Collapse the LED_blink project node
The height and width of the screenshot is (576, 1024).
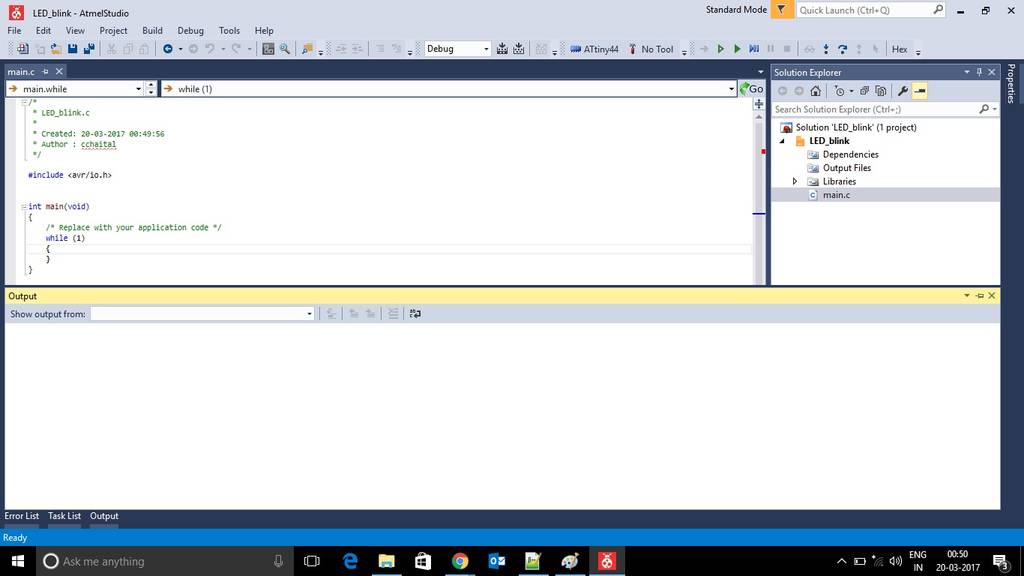[x=782, y=141]
